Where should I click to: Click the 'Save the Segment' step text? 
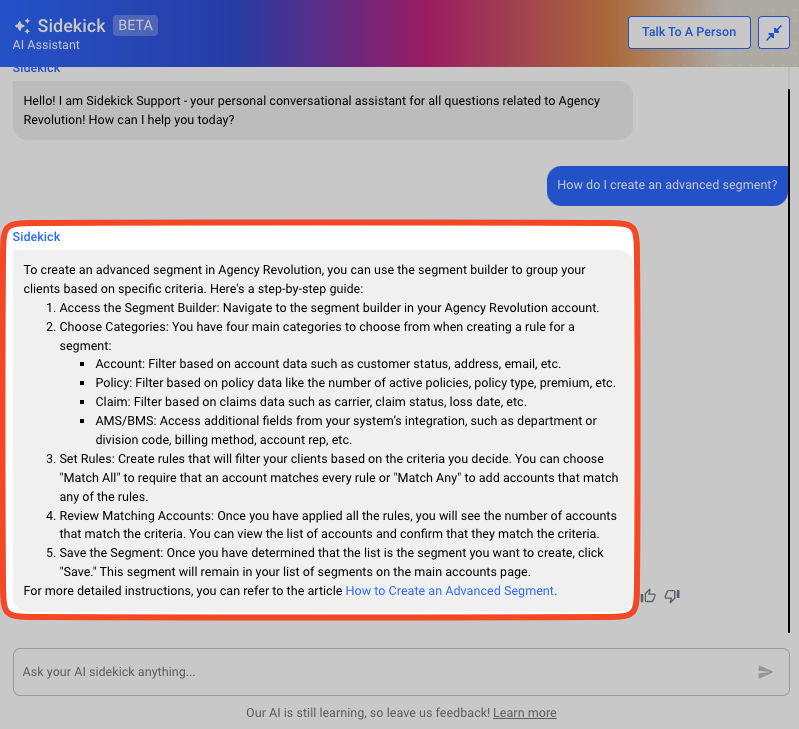[x=331, y=562]
